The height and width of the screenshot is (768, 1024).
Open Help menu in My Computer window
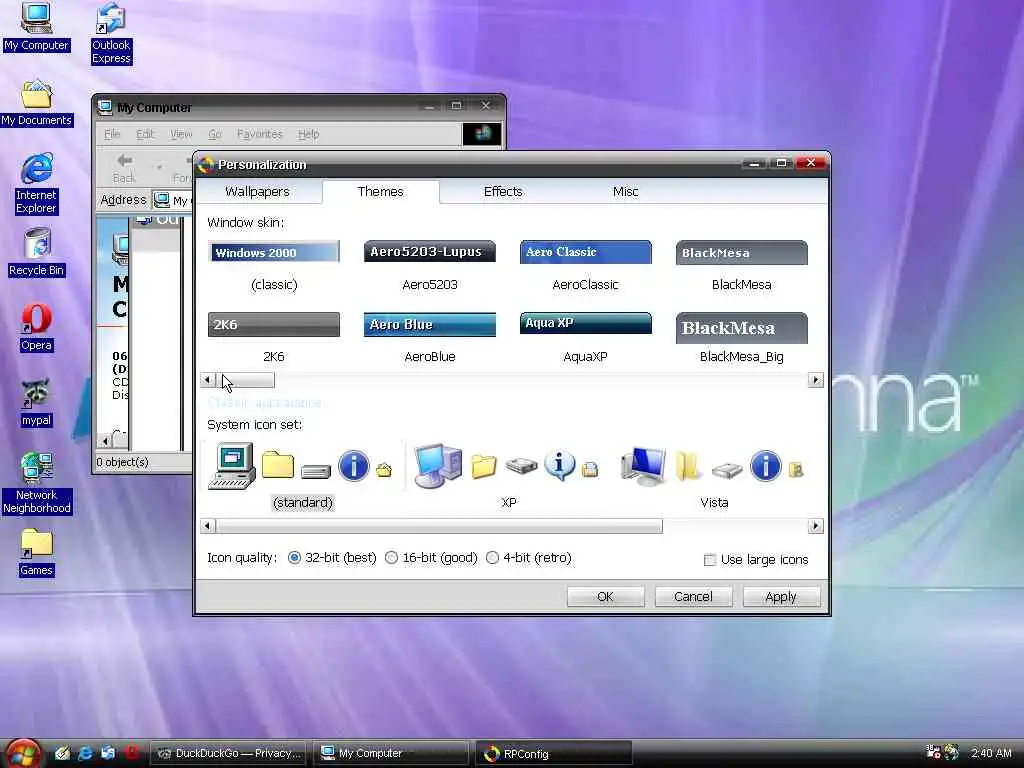point(308,134)
